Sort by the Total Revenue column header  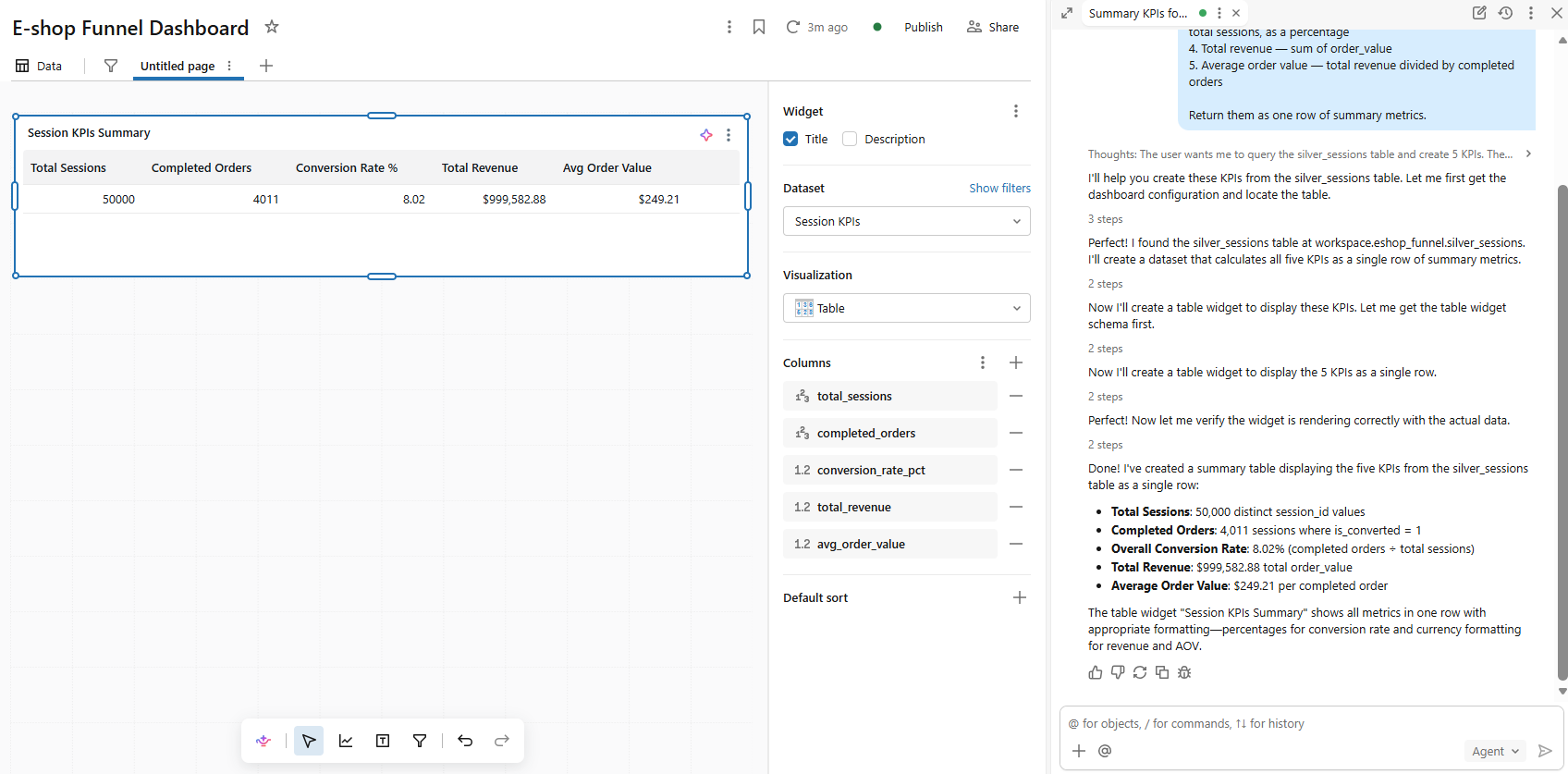click(480, 167)
